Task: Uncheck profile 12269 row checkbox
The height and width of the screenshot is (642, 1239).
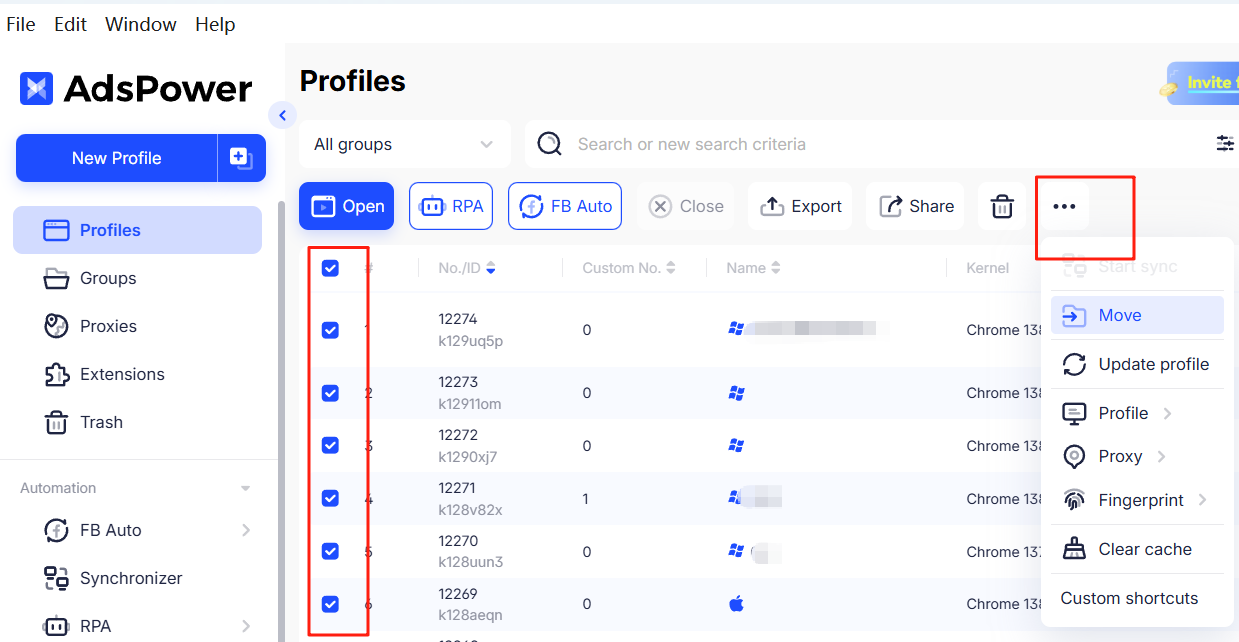Action: point(330,604)
